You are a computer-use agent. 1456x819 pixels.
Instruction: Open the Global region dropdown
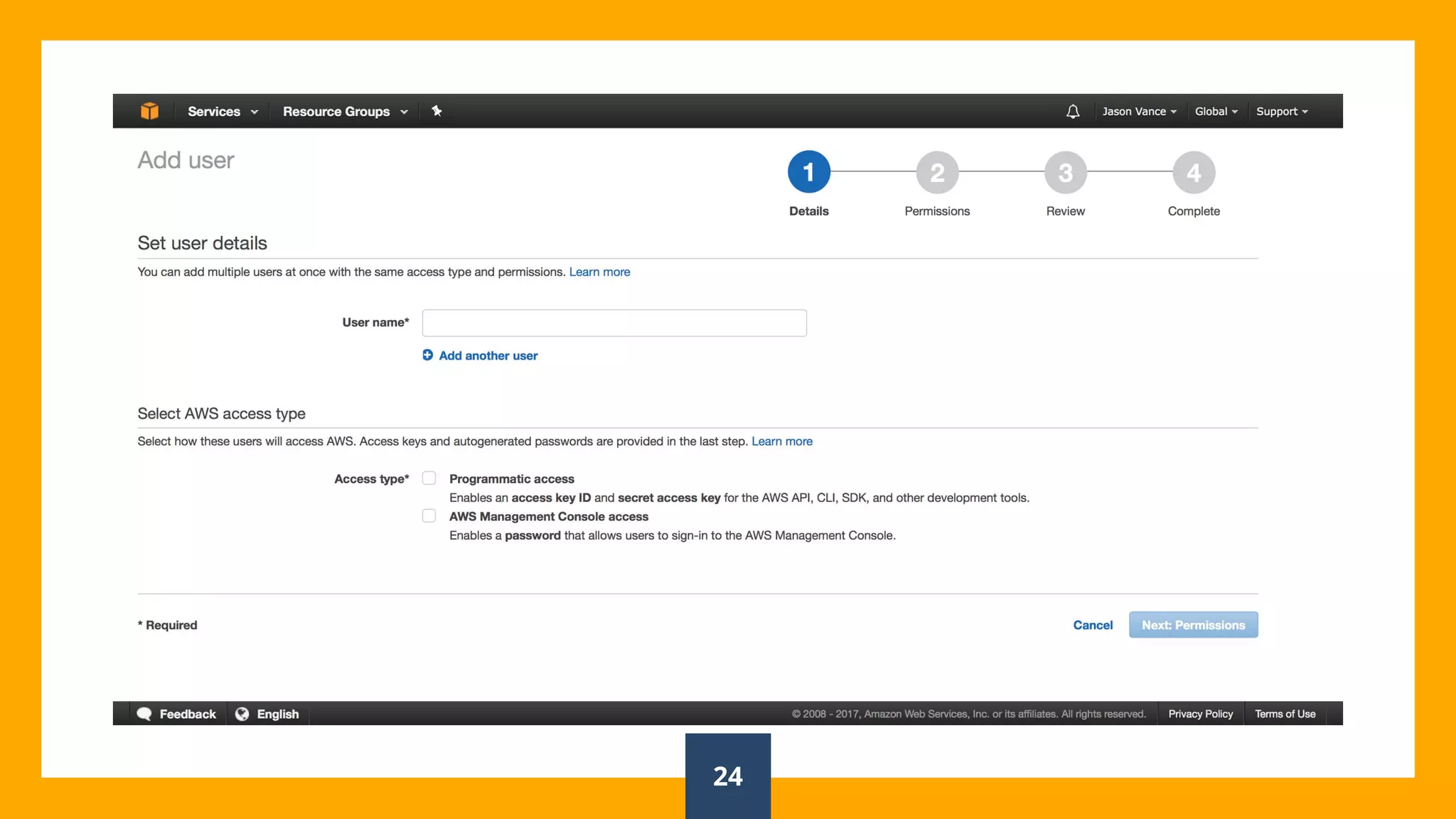1216,112
